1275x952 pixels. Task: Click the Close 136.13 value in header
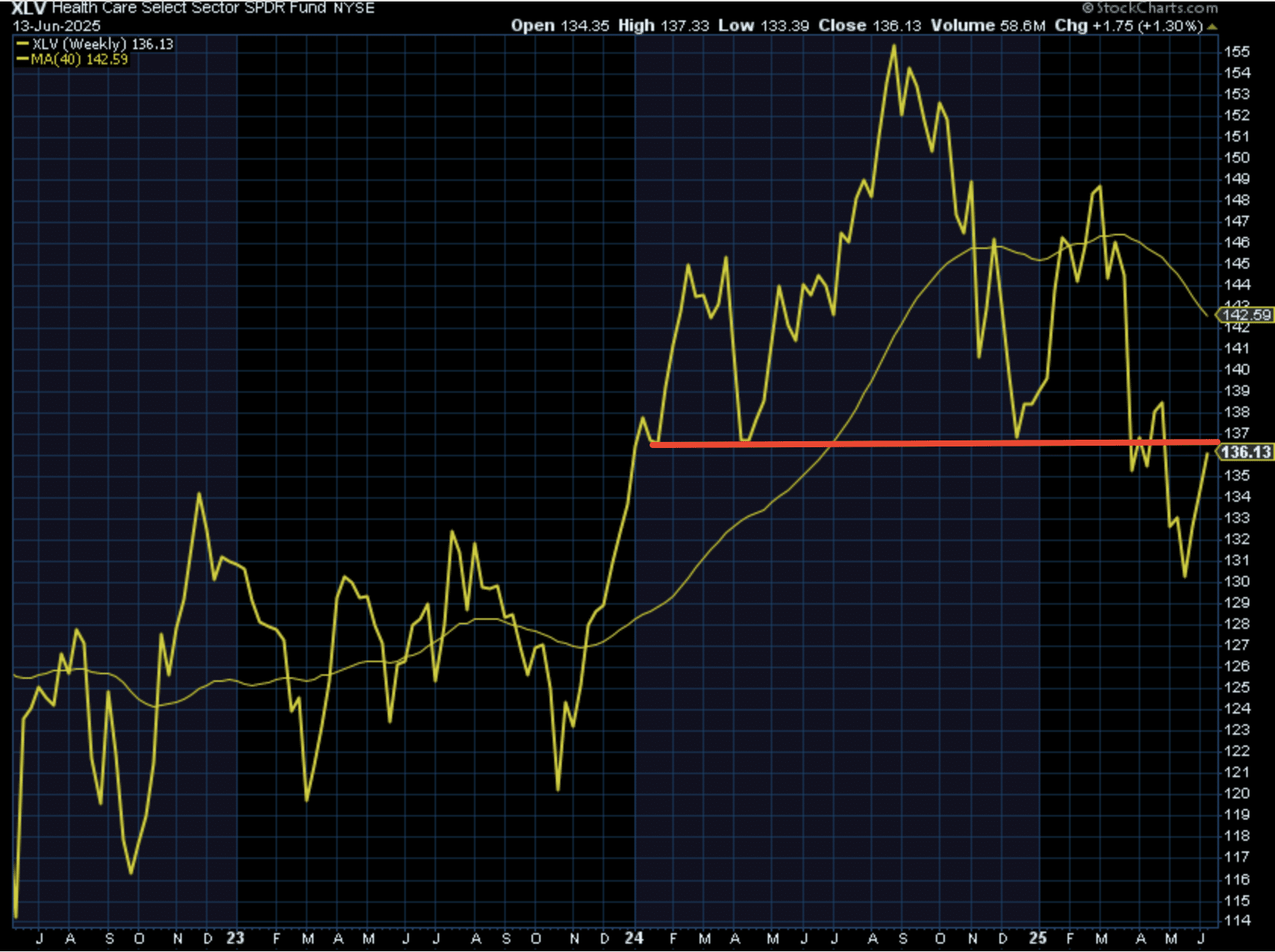(x=869, y=26)
